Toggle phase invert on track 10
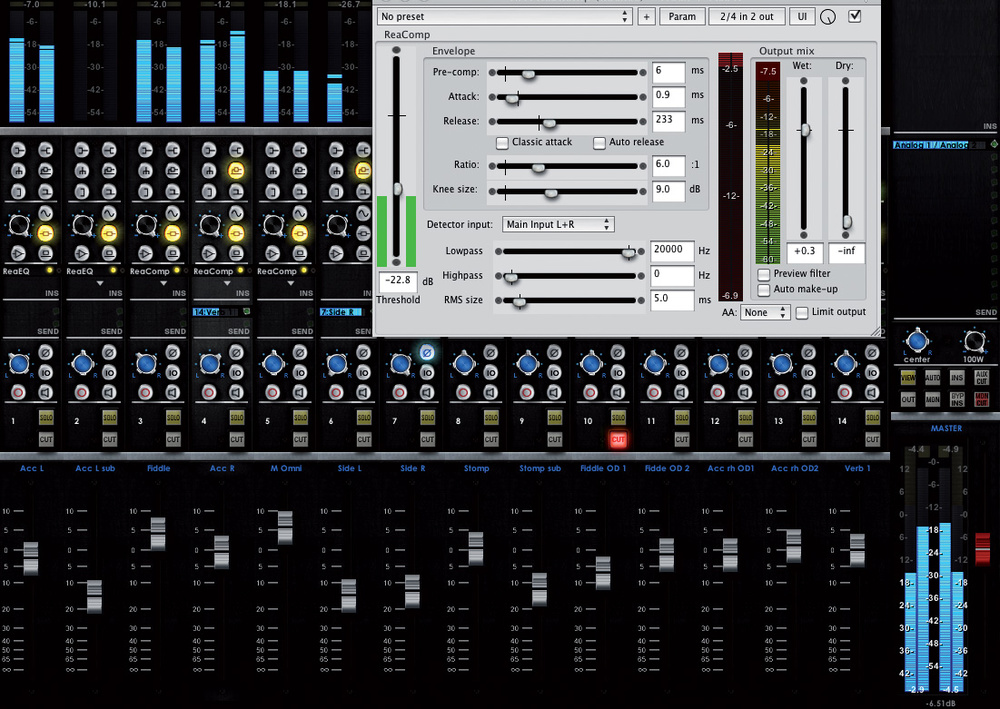 tap(617, 352)
